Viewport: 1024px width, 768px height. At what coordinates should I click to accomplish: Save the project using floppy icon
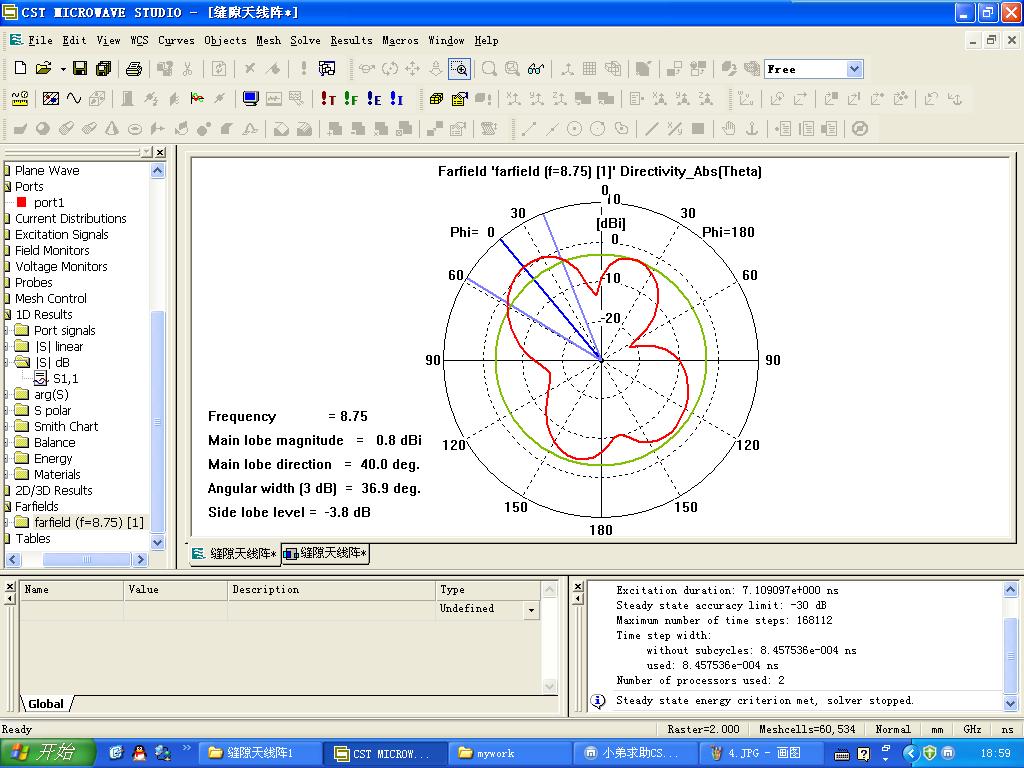point(80,69)
